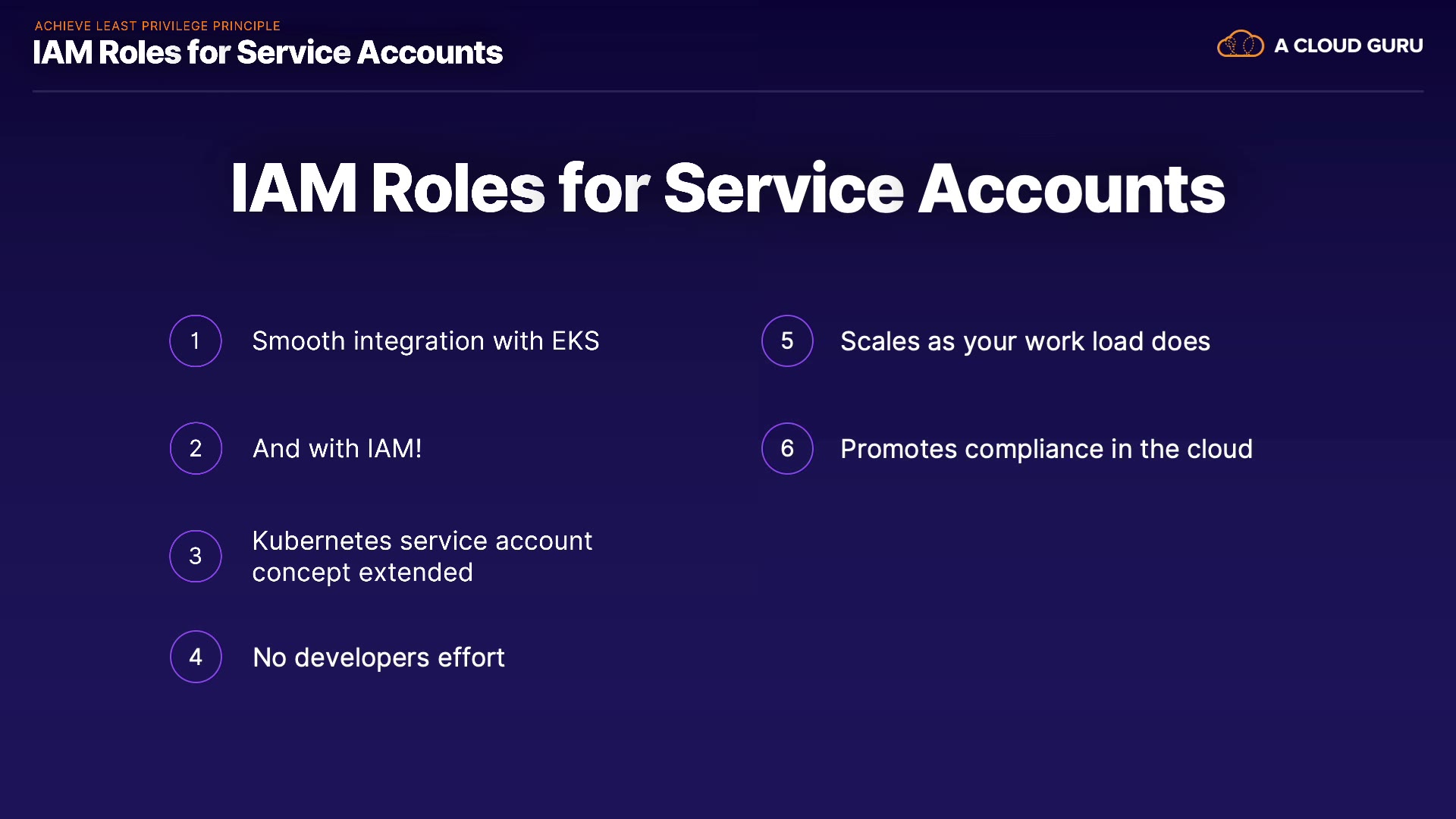Viewport: 1456px width, 819px height.
Task: Click the 'Kubernetes service account' text line
Action: pos(422,541)
